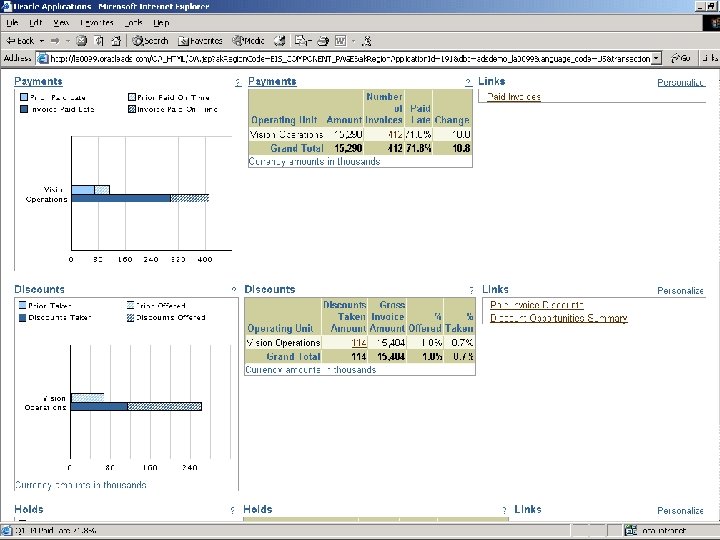Open the Tools menu
This screenshot has height=540, width=720.
[x=133, y=22]
